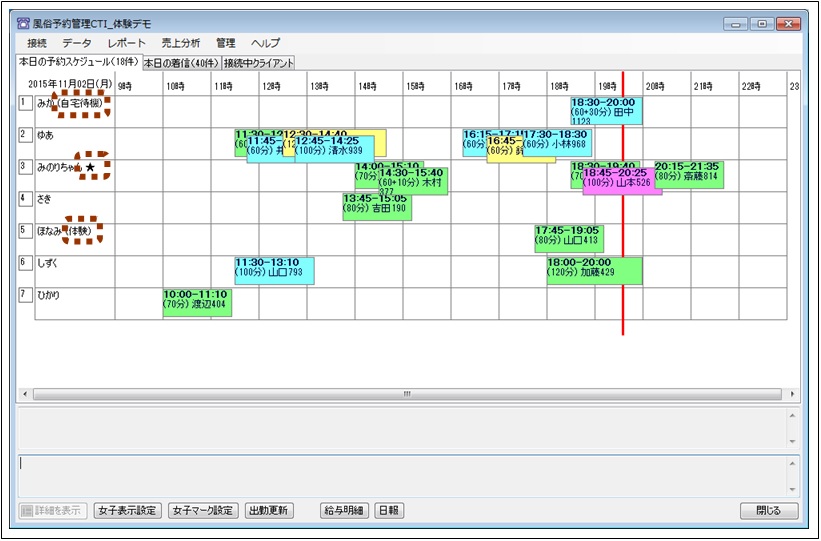821x541 pixels.
Task: Click the 女子表示設定 button
Action: [127, 510]
